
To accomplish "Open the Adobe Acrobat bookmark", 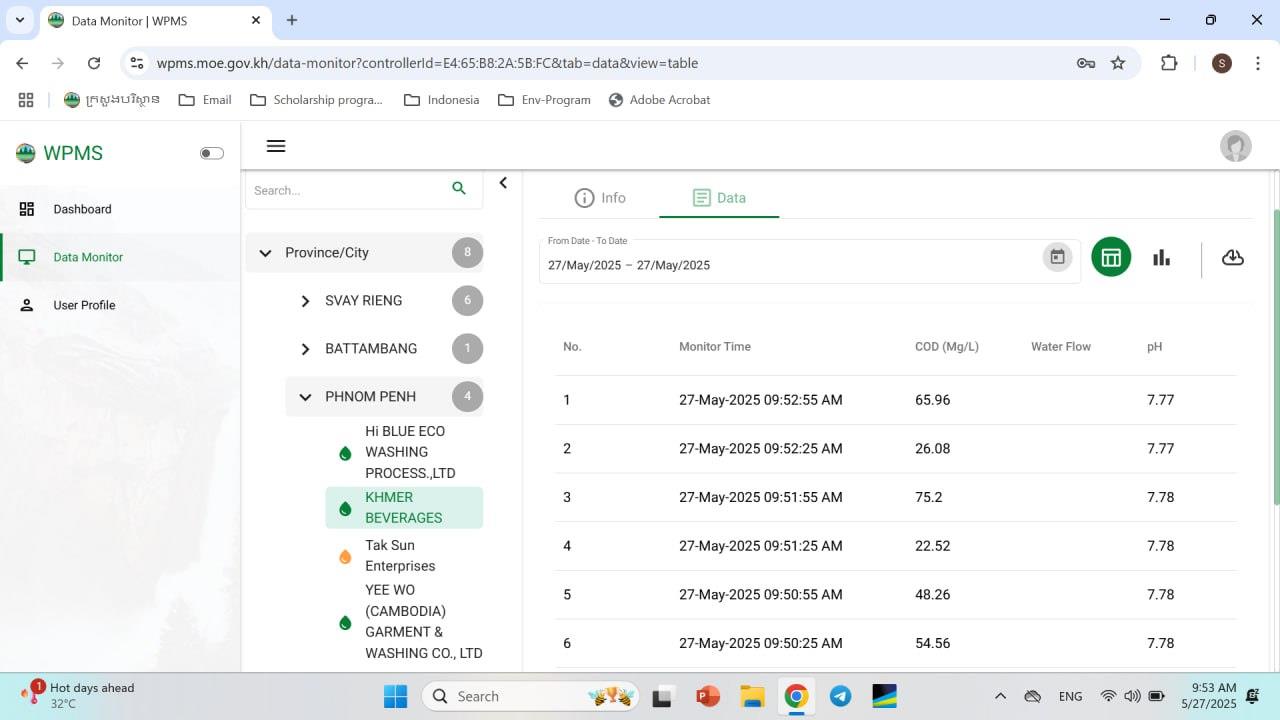I will (x=659, y=100).
